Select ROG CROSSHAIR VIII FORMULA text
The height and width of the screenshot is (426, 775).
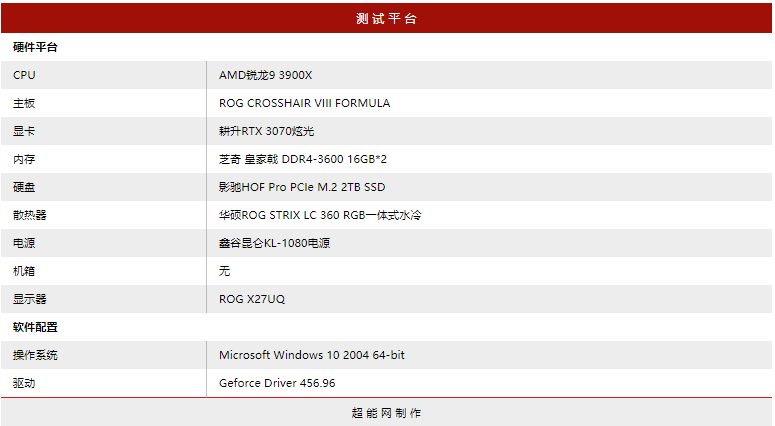[x=304, y=103]
